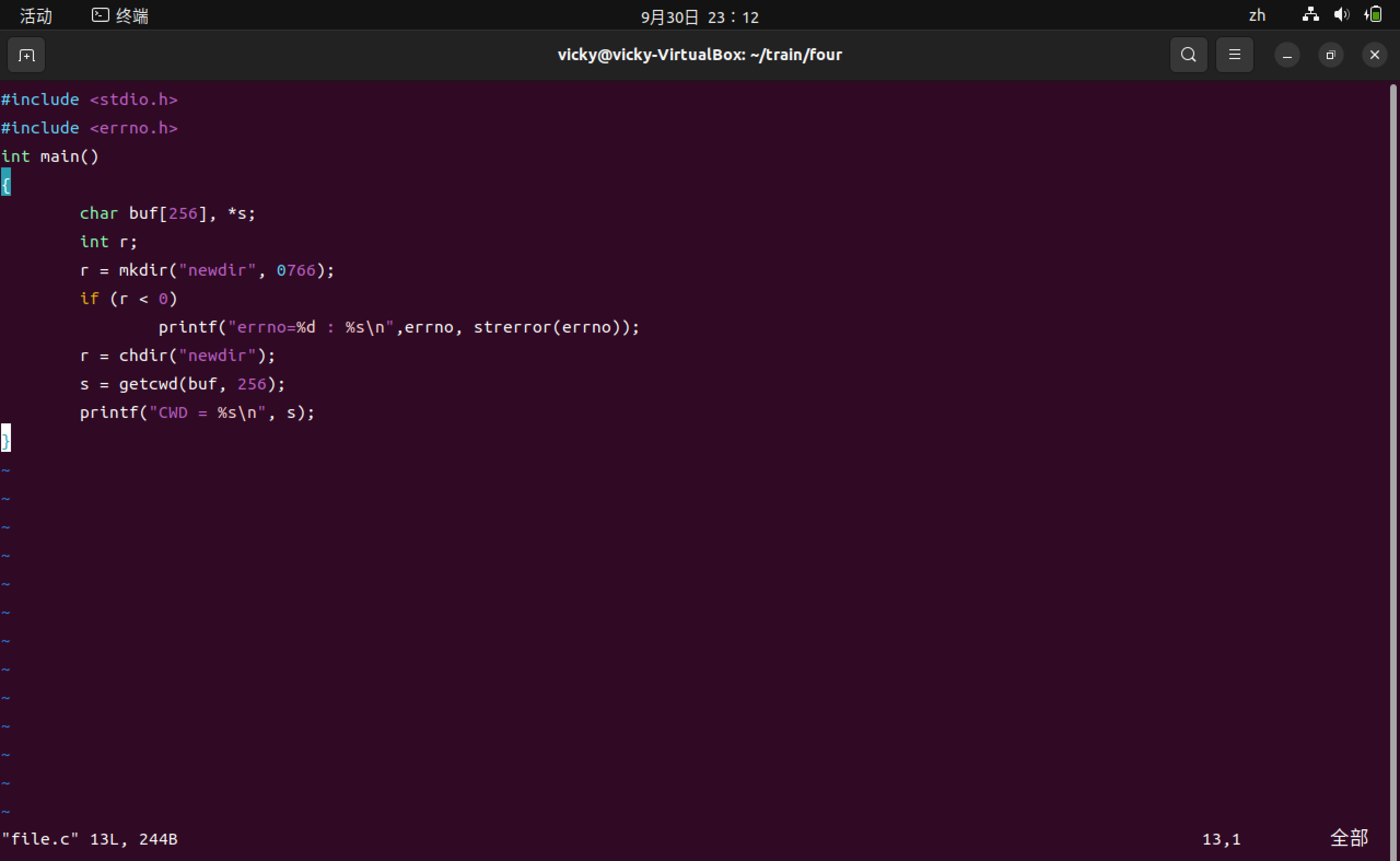The image size is (1400, 861).
Task: Click the getcwd function call
Action: [x=148, y=384]
